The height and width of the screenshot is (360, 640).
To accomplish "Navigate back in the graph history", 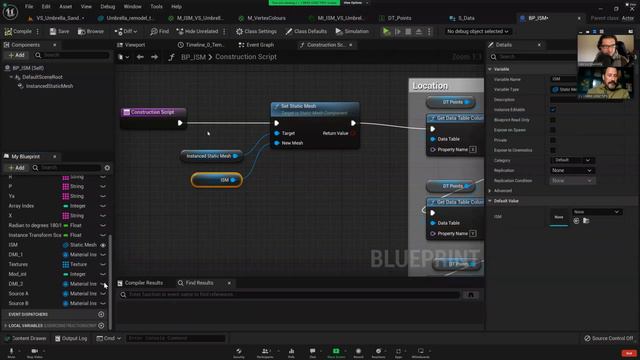I will [140, 57].
